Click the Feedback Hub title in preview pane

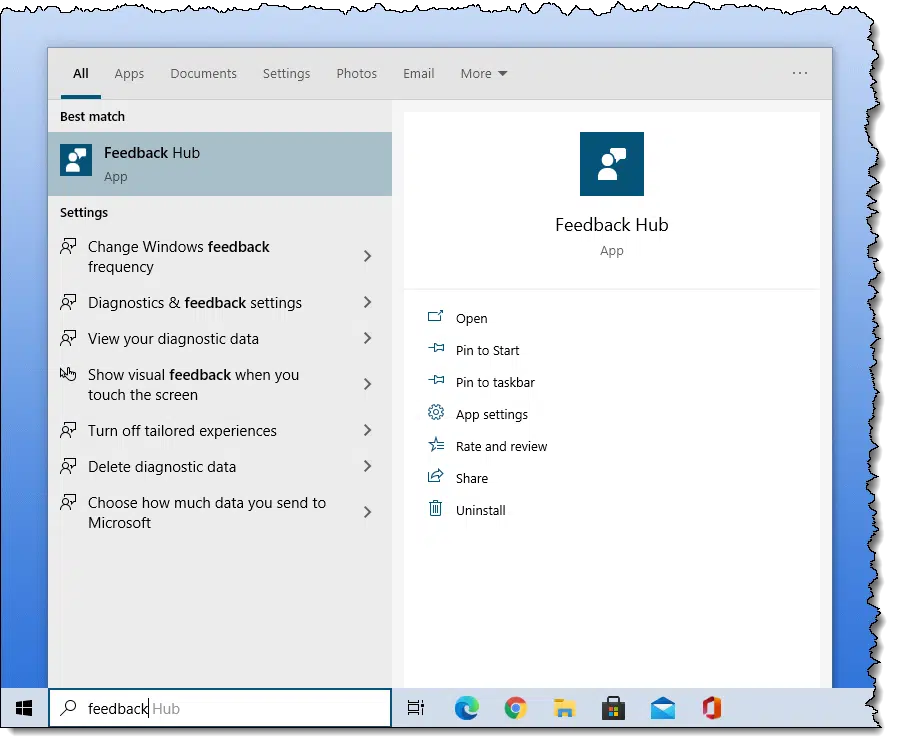pyautogui.click(x=612, y=225)
